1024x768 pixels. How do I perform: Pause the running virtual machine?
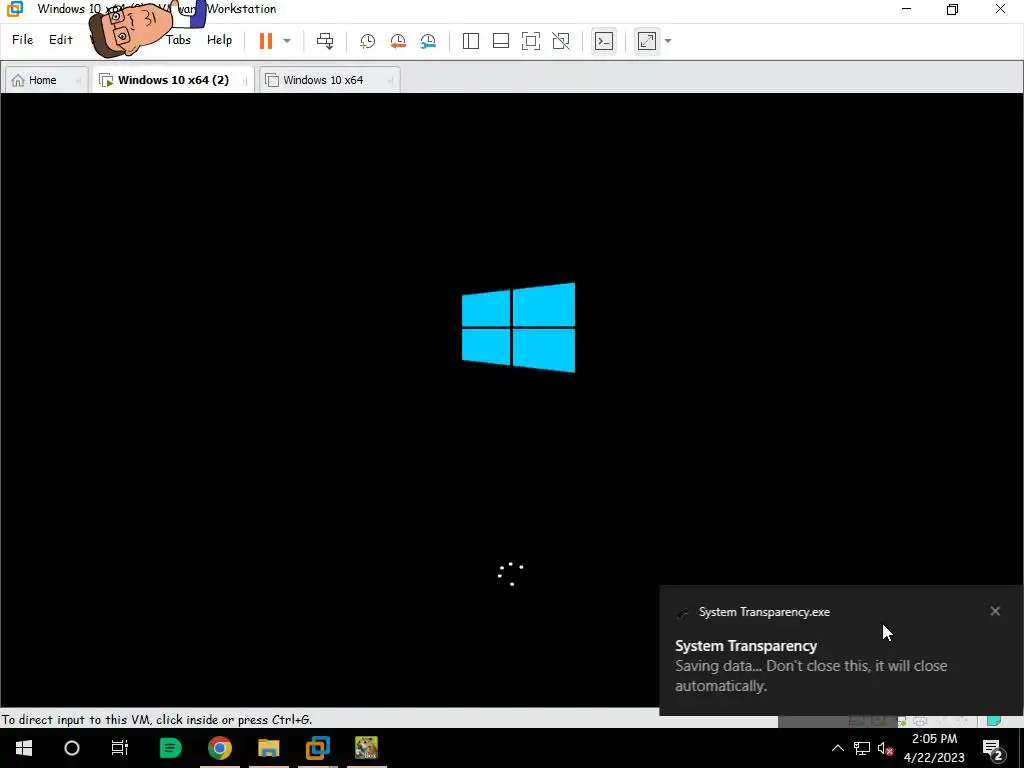[265, 40]
